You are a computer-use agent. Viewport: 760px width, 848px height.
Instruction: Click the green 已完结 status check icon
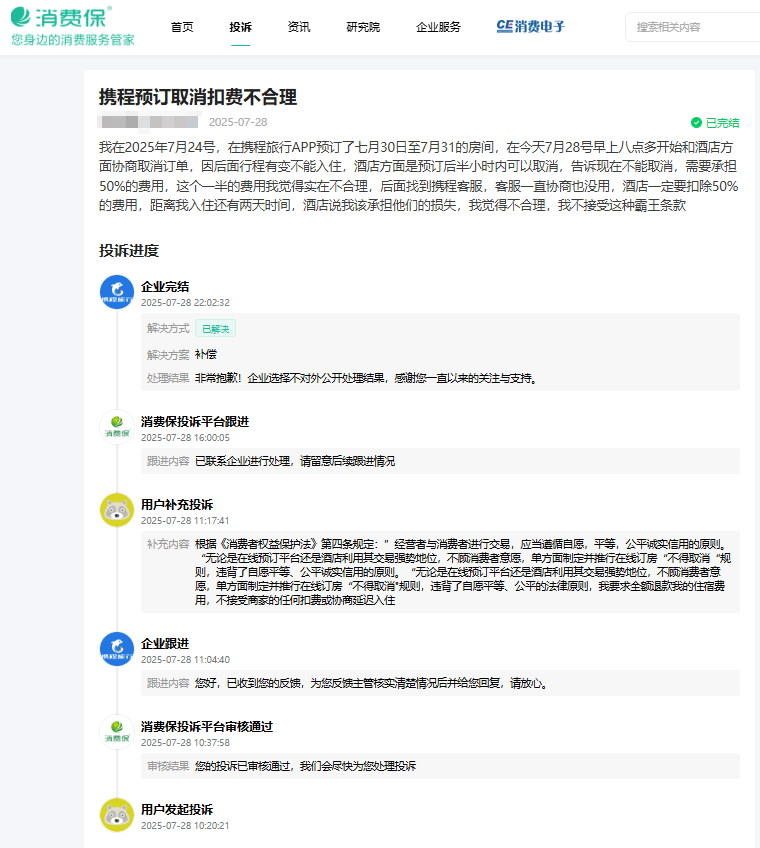(x=696, y=123)
